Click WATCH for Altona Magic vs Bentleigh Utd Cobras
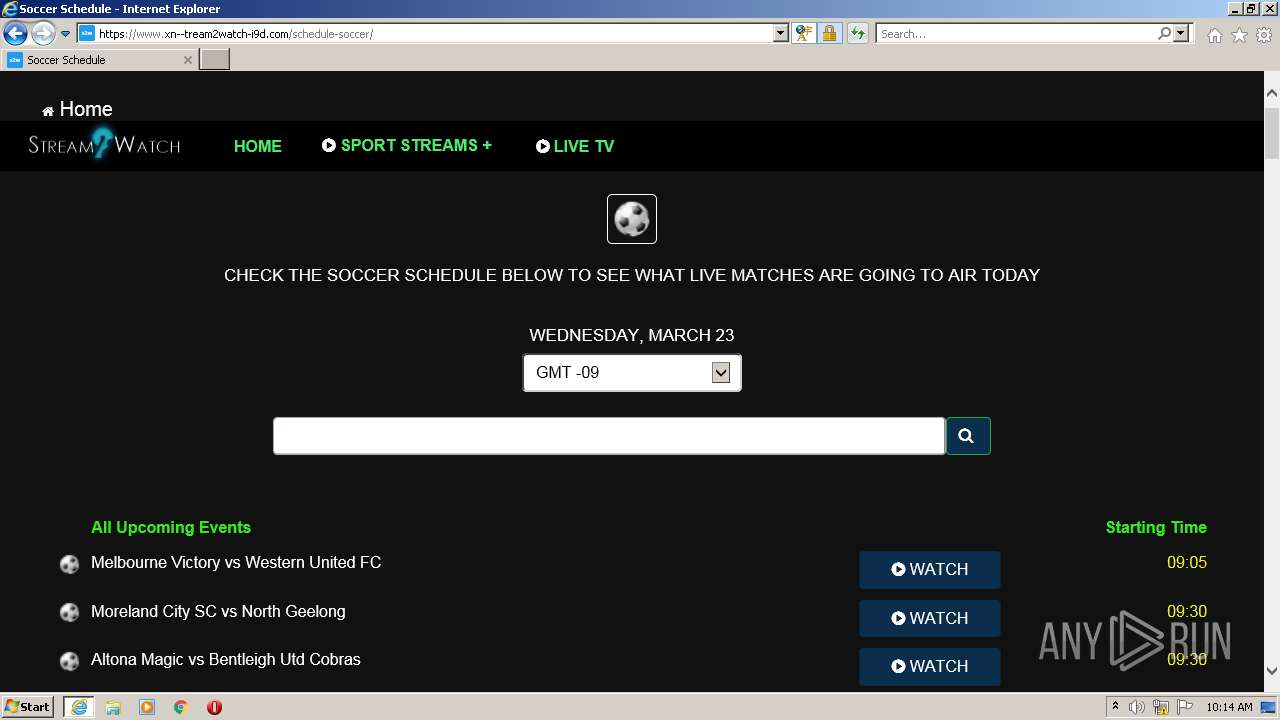 click(x=930, y=666)
